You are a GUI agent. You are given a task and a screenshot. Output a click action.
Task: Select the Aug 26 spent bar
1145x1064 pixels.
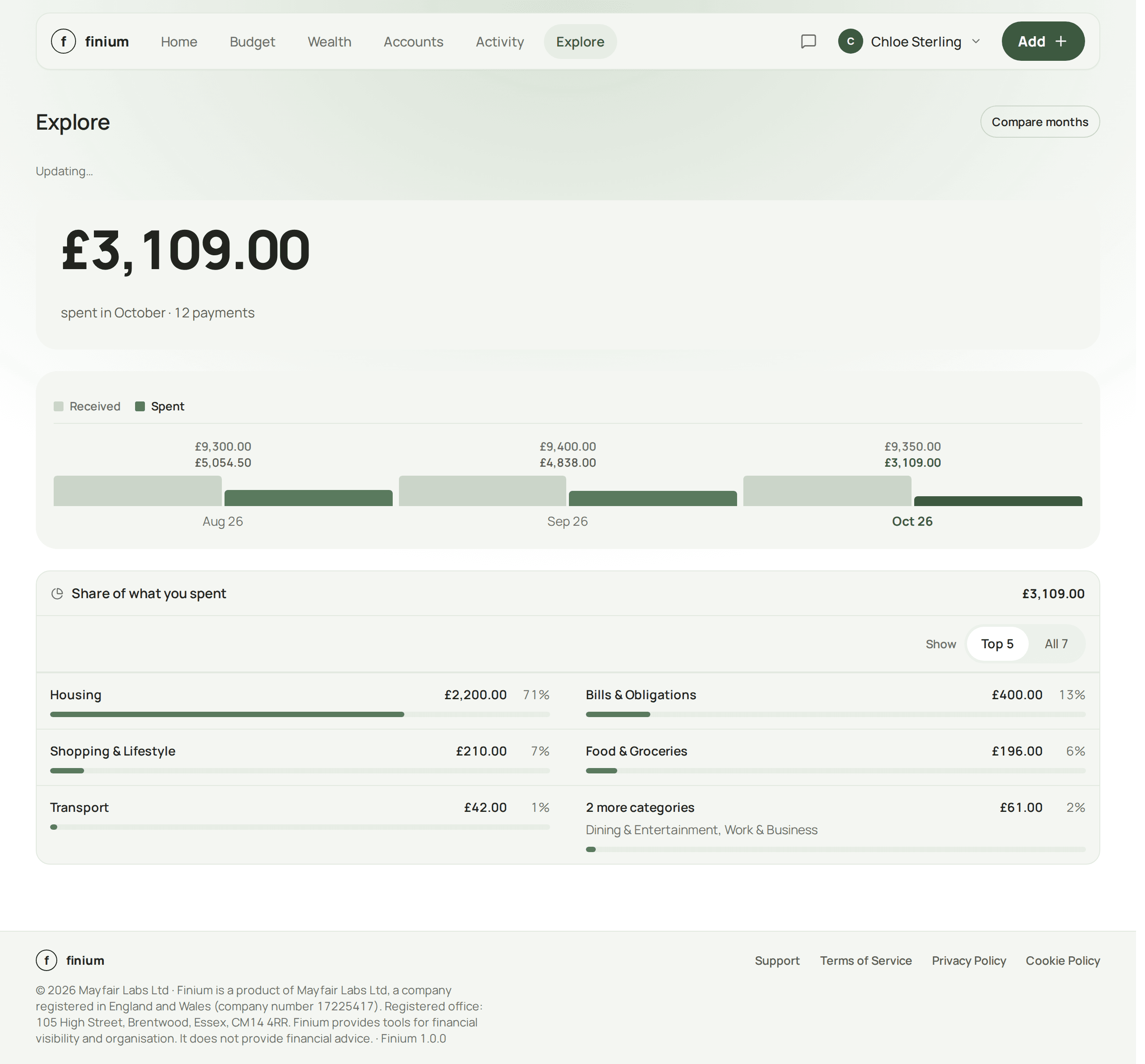pyautogui.click(x=308, y=498)
